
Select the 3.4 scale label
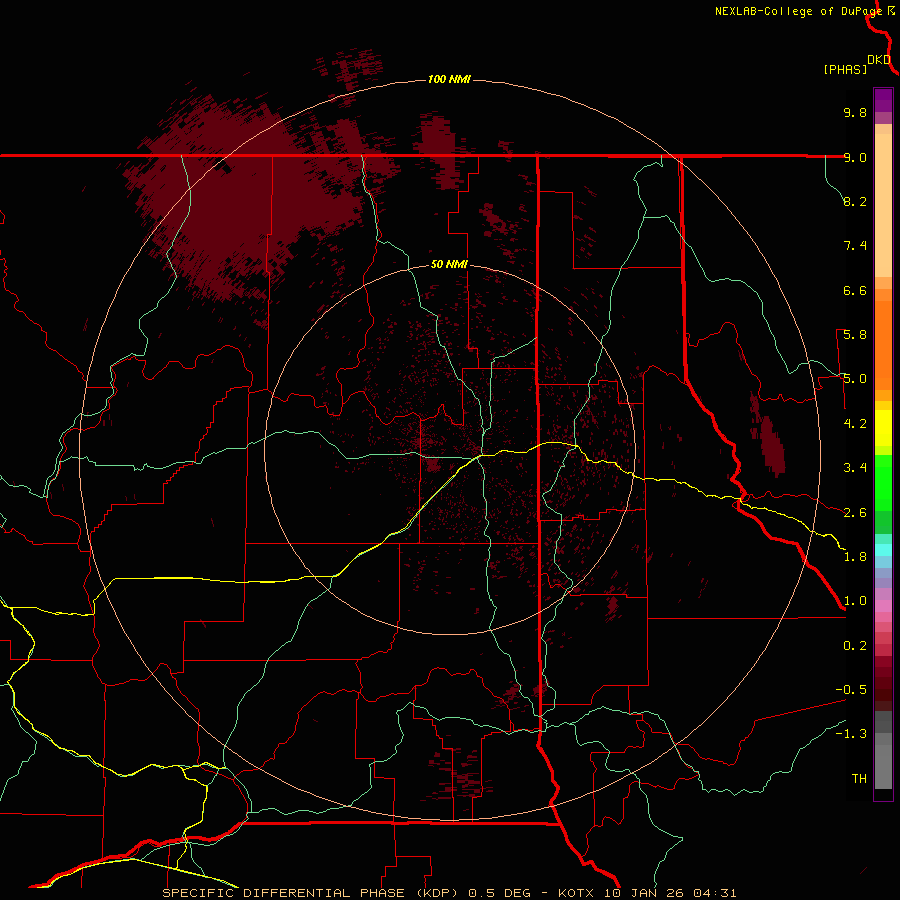pos(855,468)
